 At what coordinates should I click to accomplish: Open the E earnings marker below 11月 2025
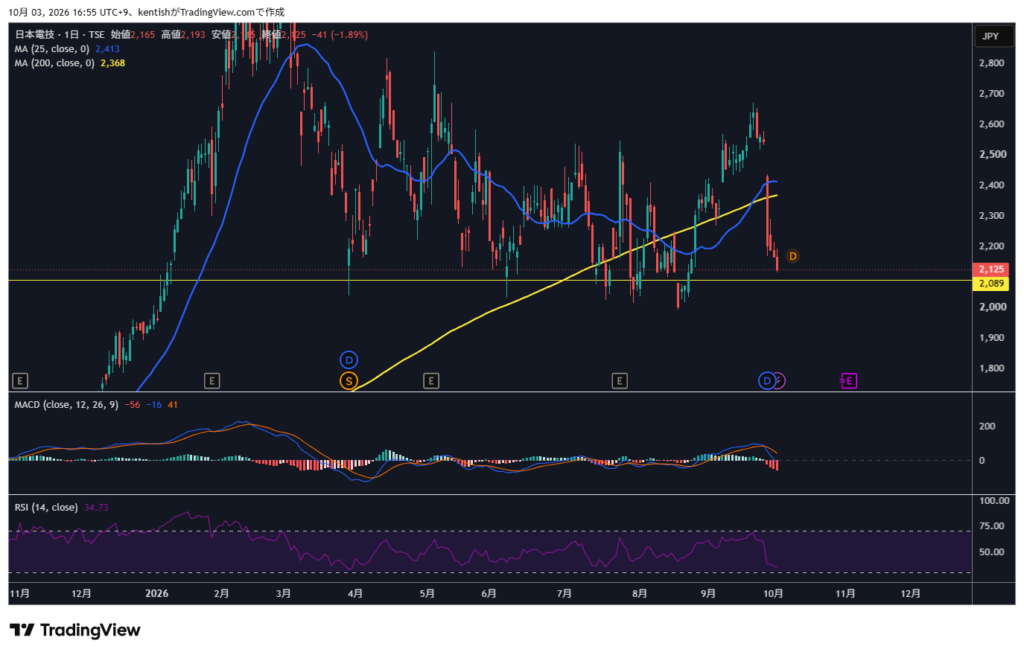[20, 381]
